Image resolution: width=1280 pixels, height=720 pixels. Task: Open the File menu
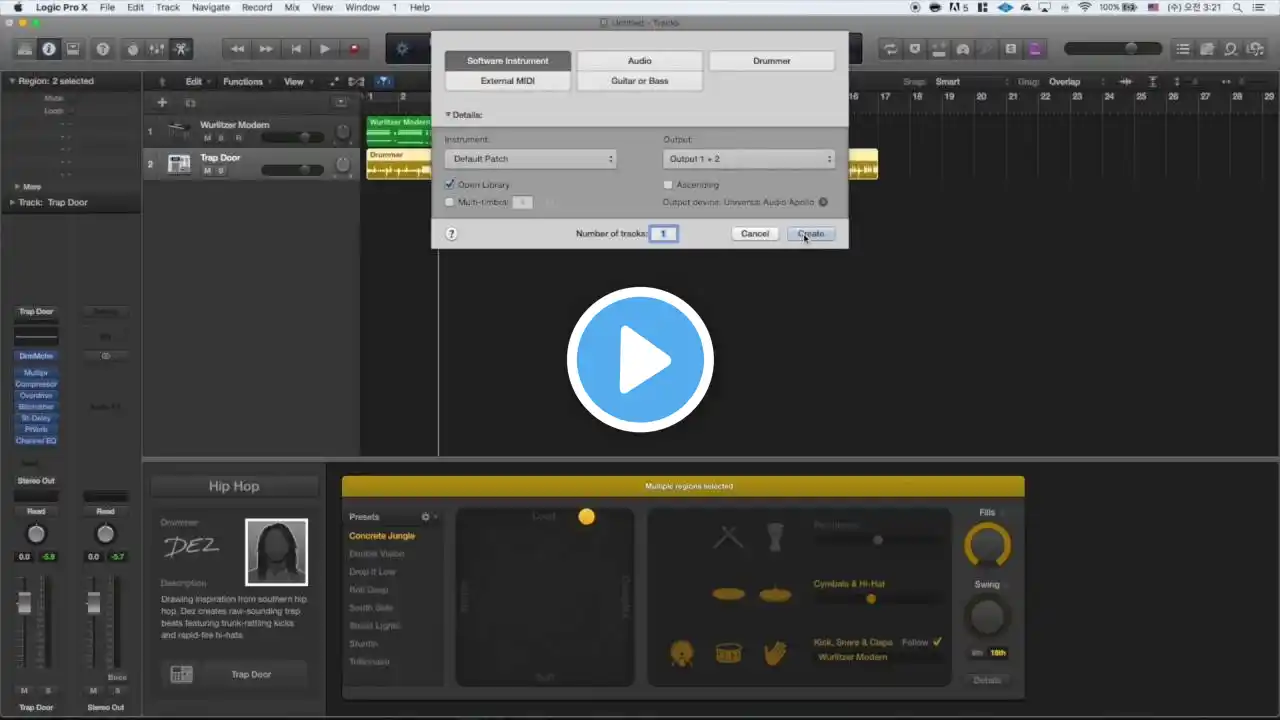click(107, 7)
